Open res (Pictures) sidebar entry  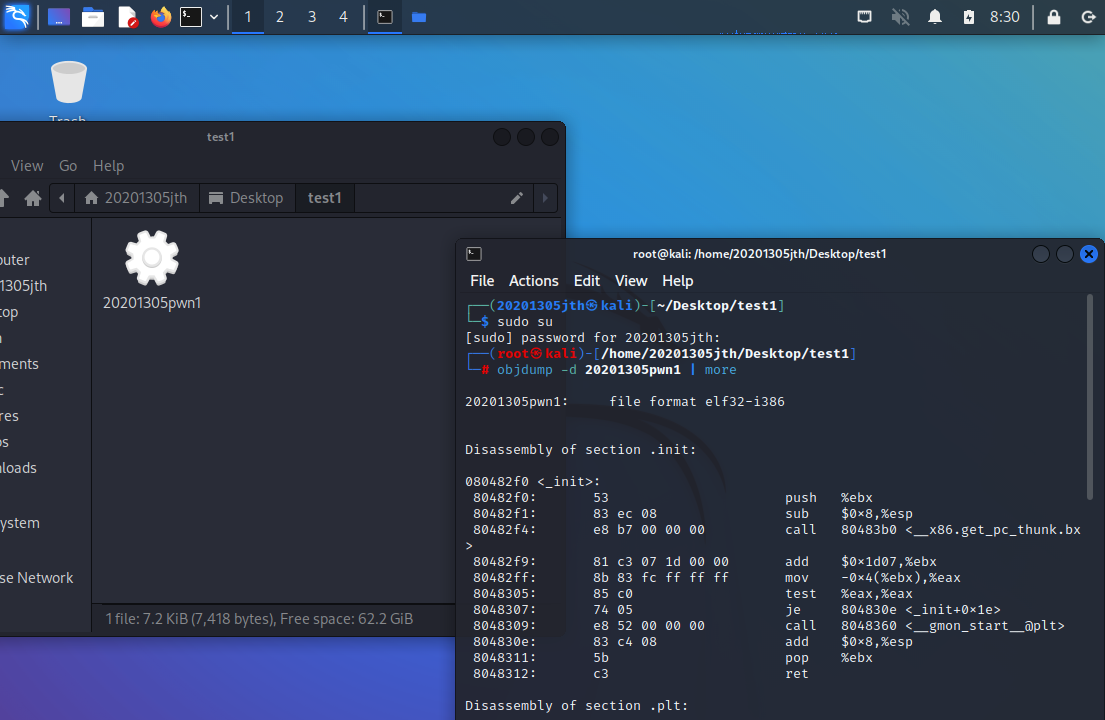10,416
